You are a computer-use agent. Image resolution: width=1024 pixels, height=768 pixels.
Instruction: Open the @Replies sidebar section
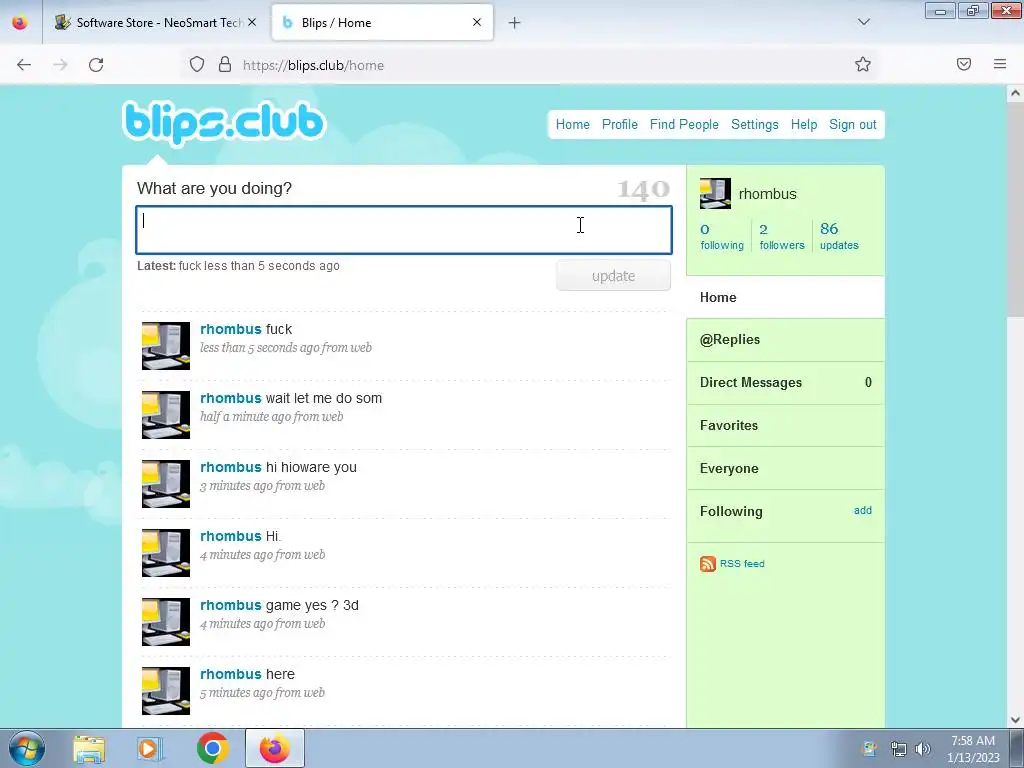click(x=786, y=340)
